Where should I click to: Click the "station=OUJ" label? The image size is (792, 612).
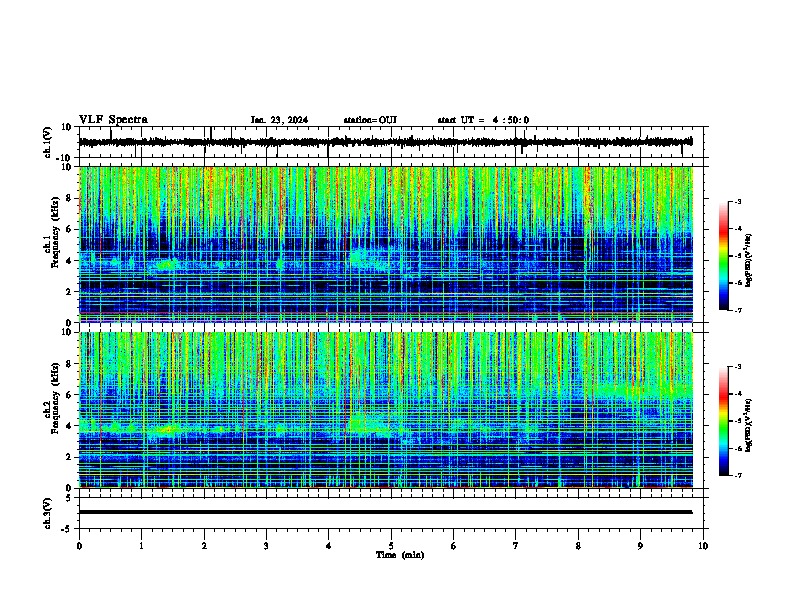[370, 120]
